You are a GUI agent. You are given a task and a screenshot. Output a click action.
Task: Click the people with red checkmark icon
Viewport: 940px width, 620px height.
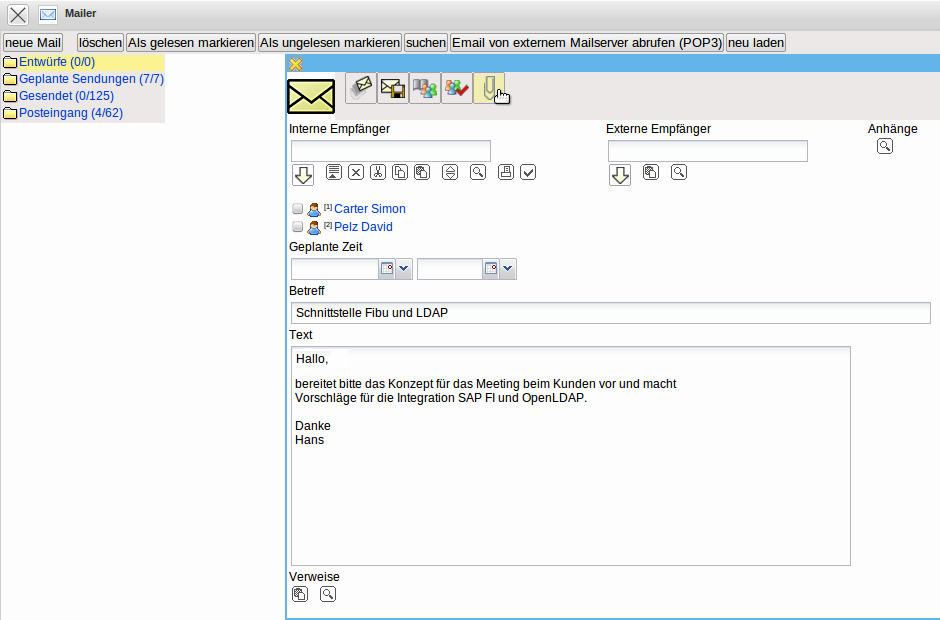click(x=457, y=88)
